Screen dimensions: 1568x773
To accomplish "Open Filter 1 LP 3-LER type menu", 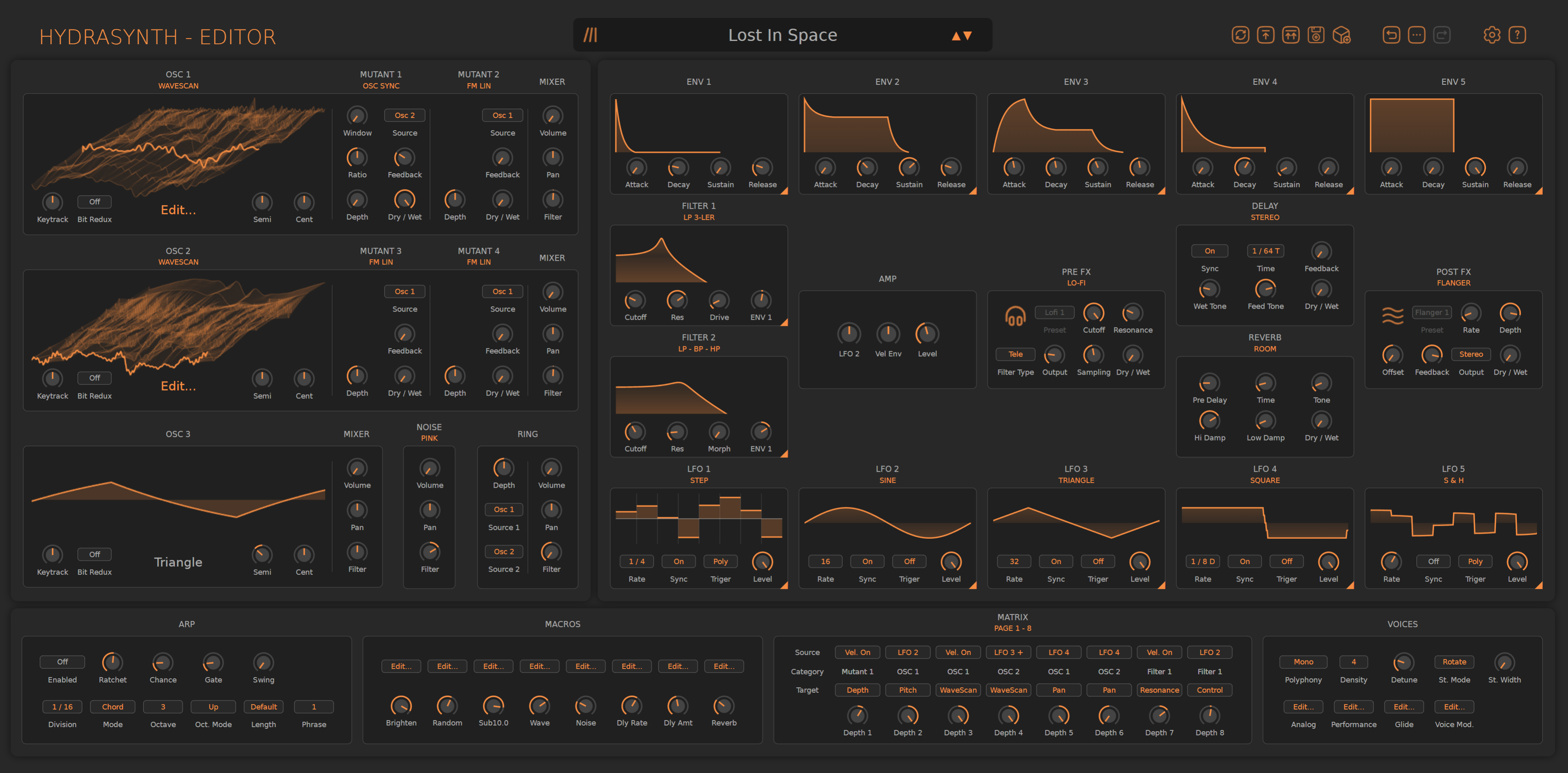I will coord(698,217).
